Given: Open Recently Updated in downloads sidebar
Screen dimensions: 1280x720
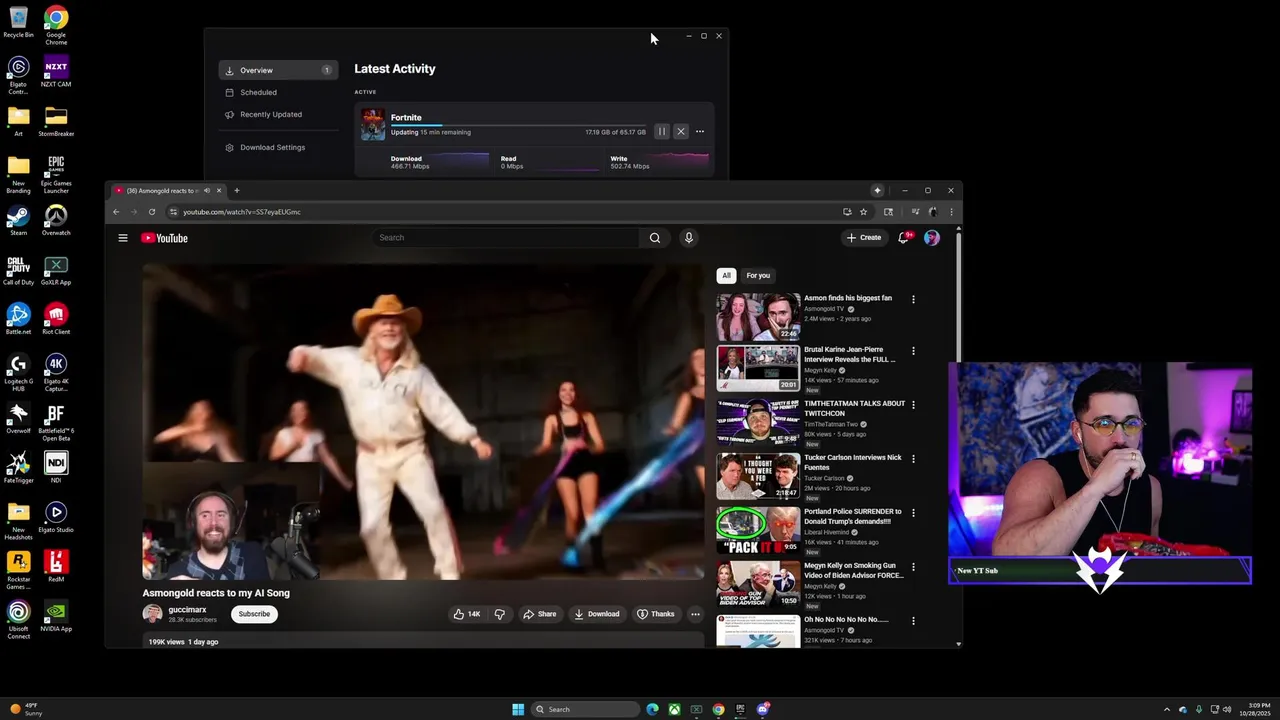Looking at the screenshot, I should [270, 114].
